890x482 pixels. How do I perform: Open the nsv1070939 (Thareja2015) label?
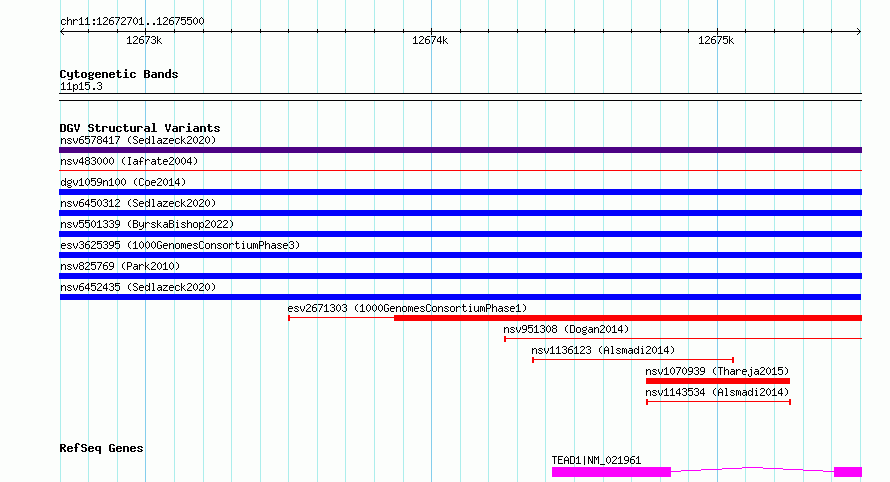click(717, 371)
